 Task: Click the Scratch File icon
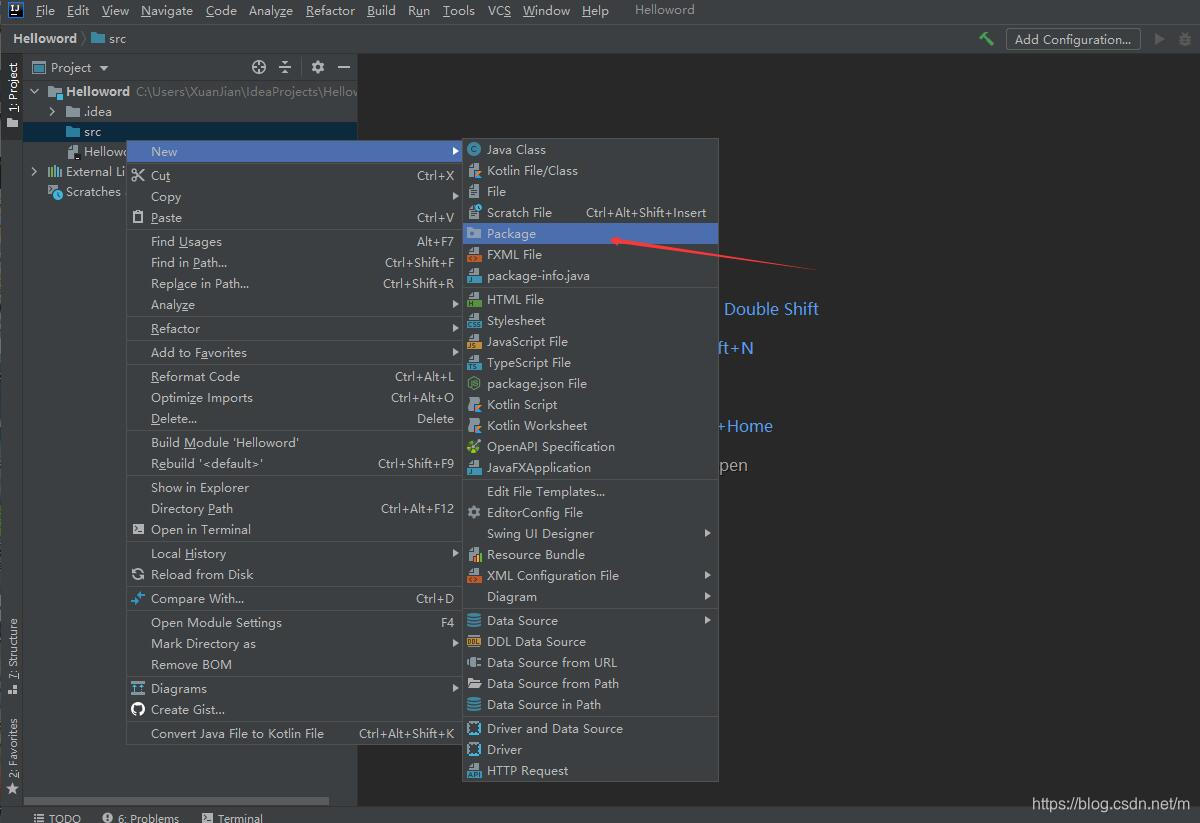point(474,213)
